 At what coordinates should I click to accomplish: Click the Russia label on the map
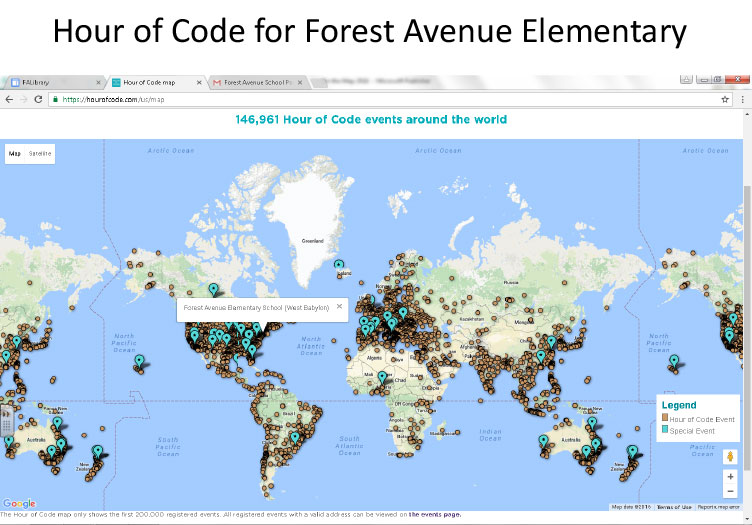[510, 282]
